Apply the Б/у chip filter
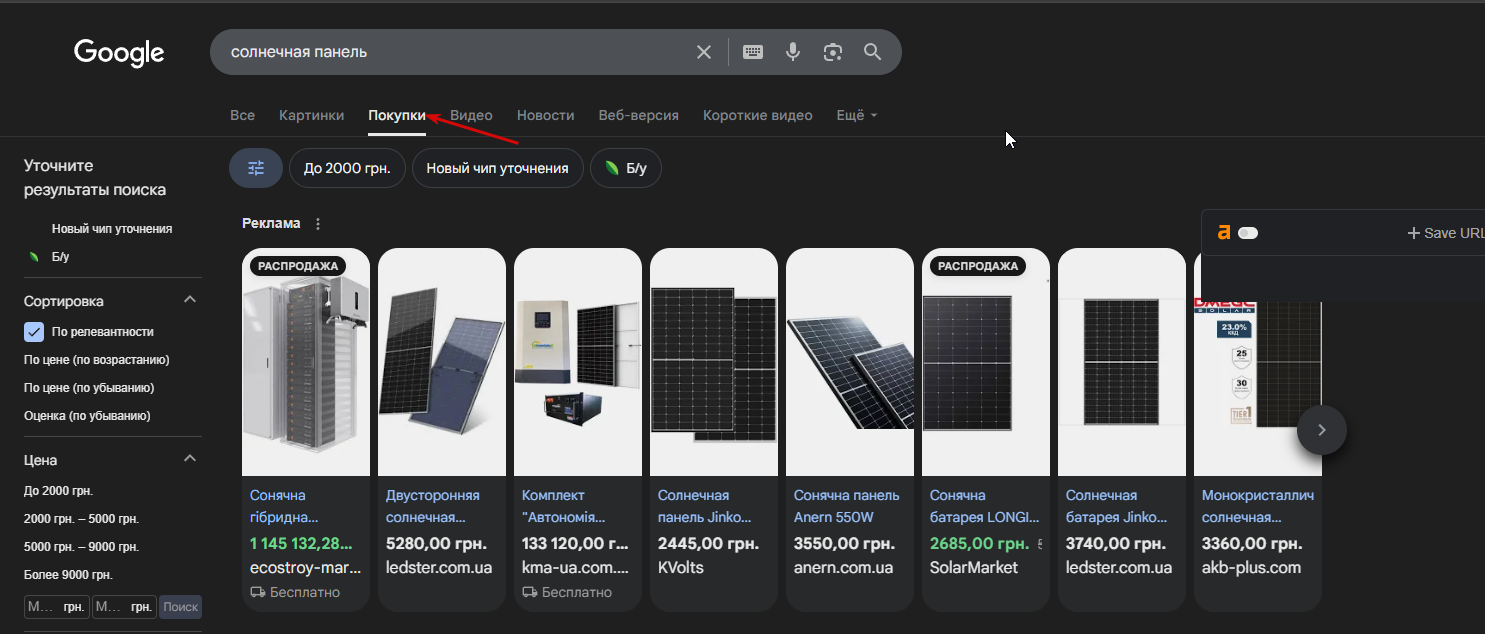Screen dimensions: 1485x634 pos(626,168)
